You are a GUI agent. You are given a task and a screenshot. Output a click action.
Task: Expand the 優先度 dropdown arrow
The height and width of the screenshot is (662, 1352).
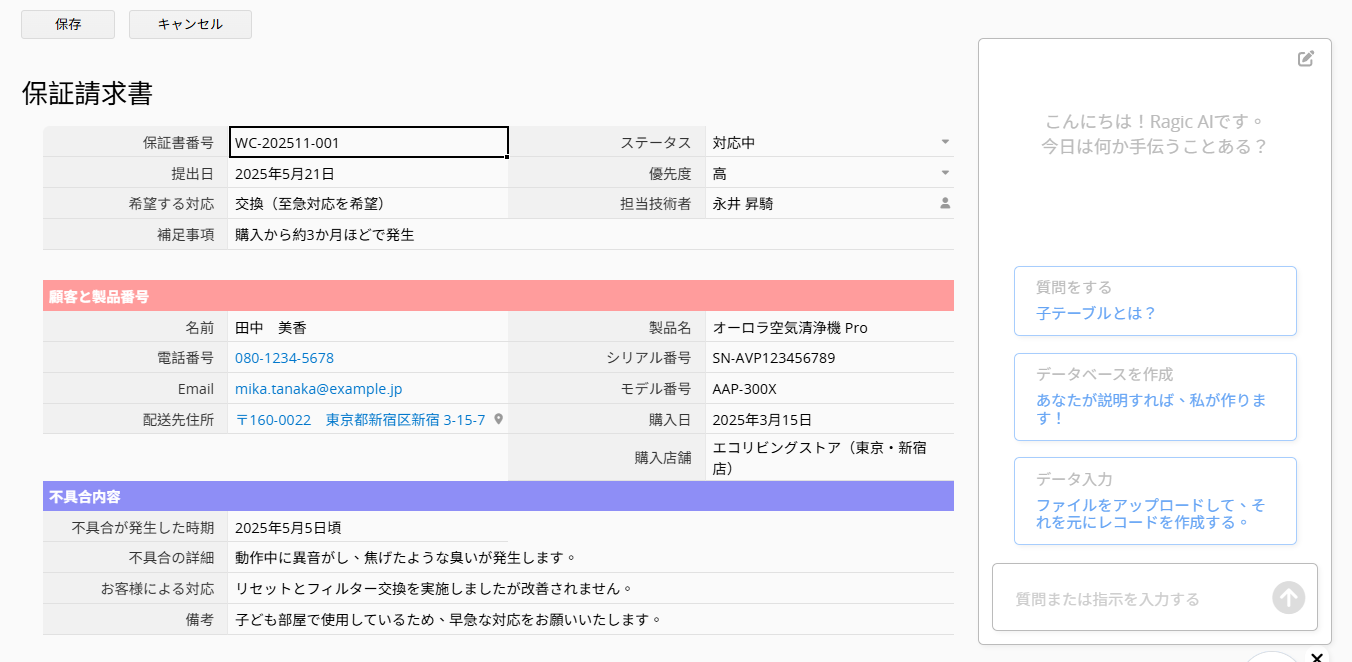(x=944, y=173)
